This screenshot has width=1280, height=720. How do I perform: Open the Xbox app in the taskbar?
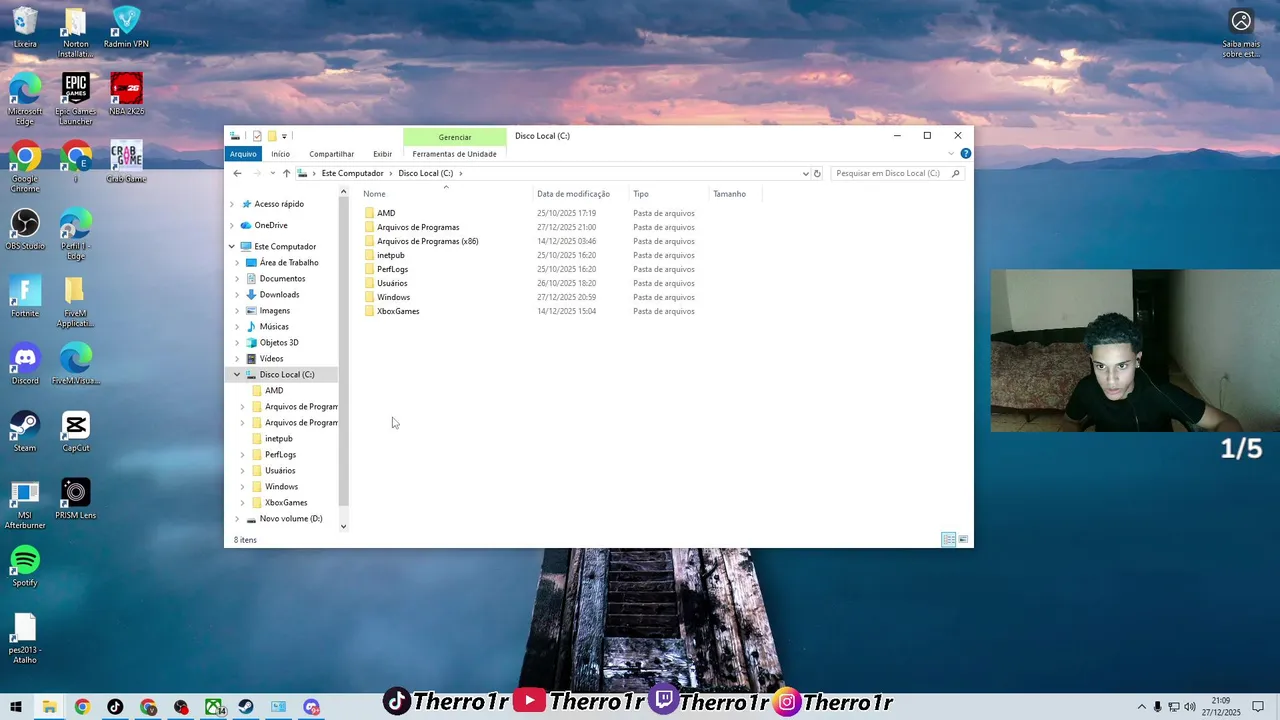point(214,707)
